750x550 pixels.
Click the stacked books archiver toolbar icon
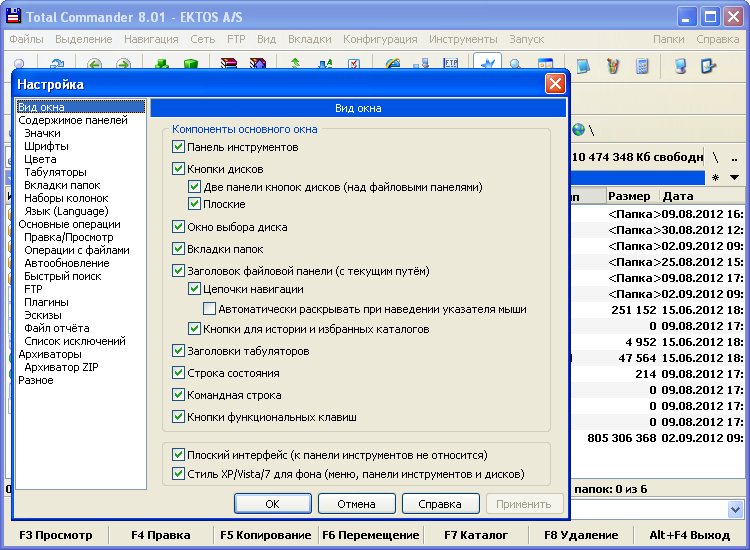tap(229, 64)
